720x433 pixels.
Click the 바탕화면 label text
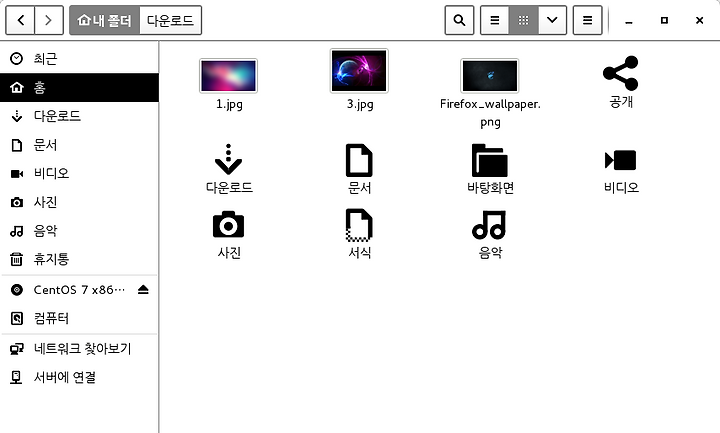(x=490, y=187)
